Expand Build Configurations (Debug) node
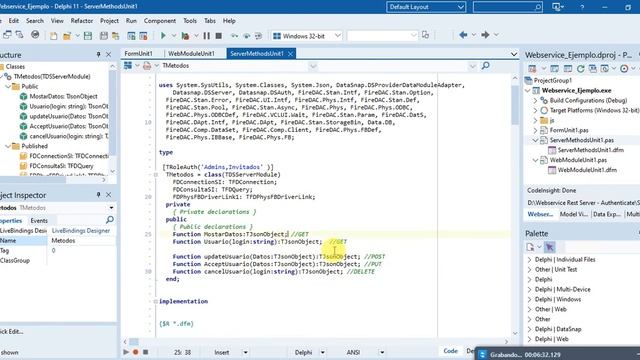The image size is (640, 360). (536, 100)
